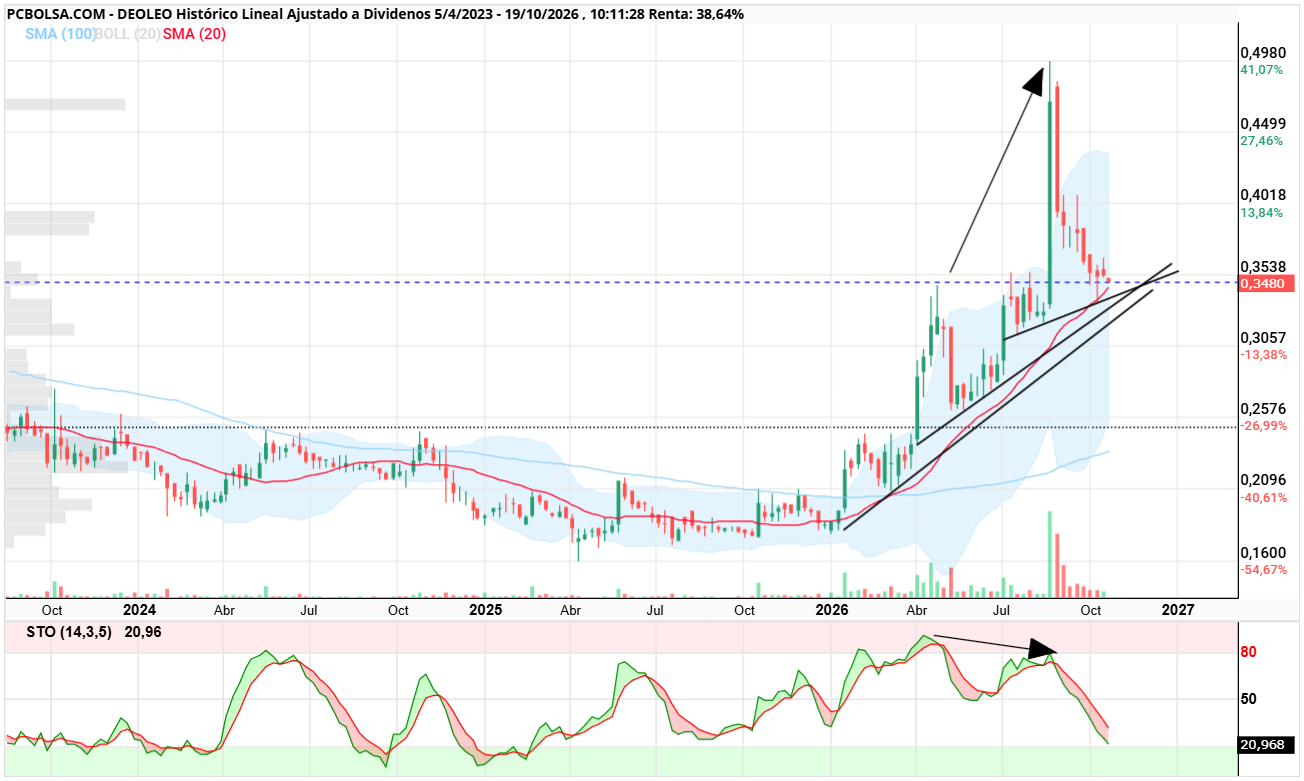Screen dimensions: 1304x781
Task: Click the -13,38% percentage label
Action: (1264, 355)
